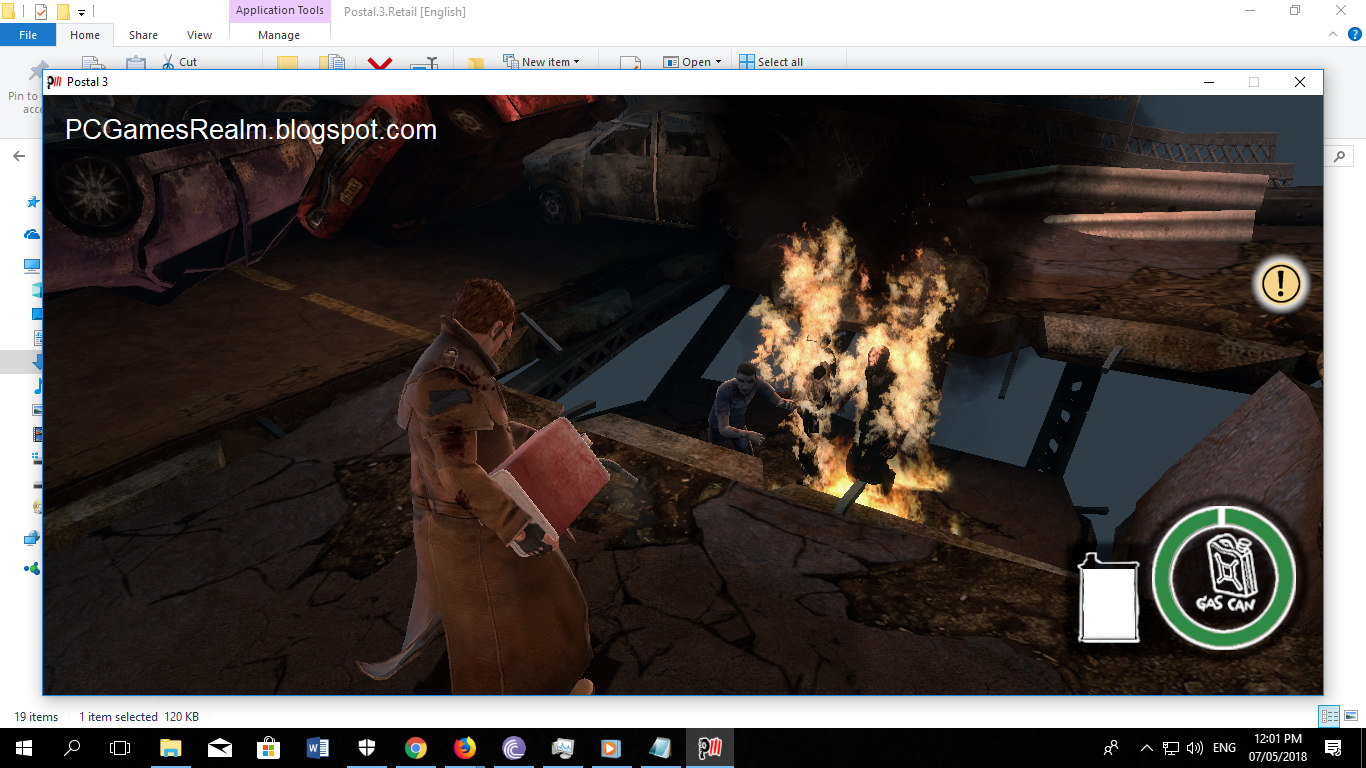Open the Mail app from taskbar

click(220, 748)
